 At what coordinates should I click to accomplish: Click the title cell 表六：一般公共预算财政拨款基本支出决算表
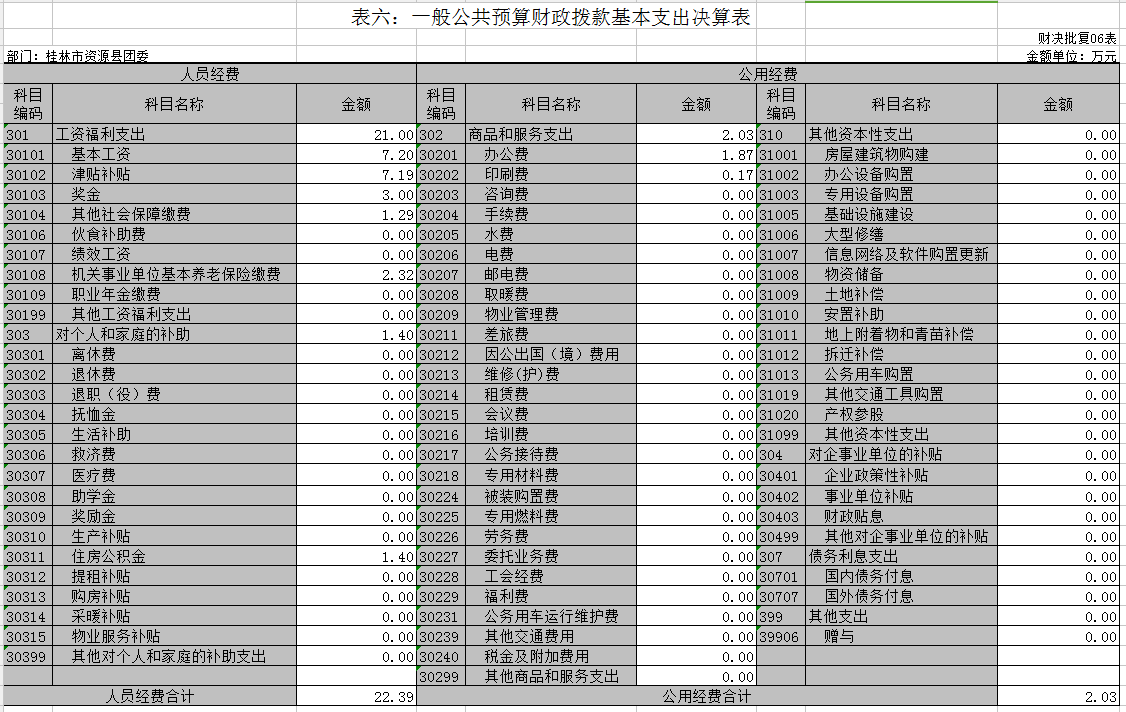click(551, 18)
